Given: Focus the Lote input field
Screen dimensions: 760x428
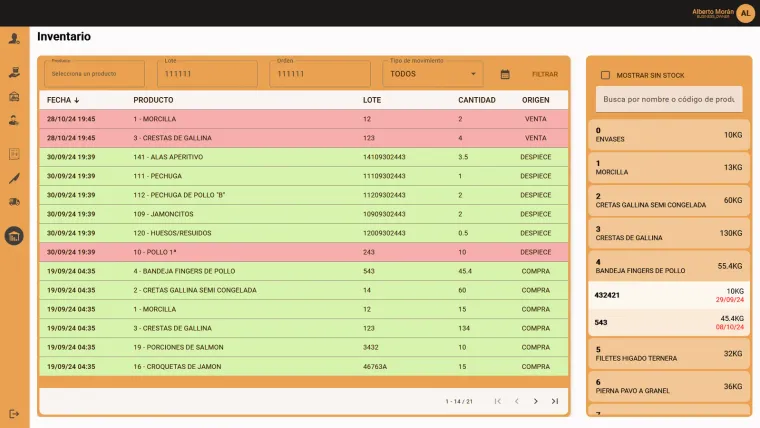Looking at the screenshot, I should [x=207, y=74].
